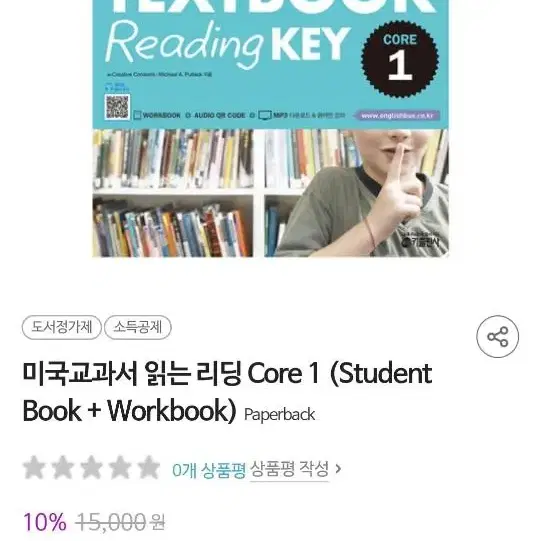
Task: Open 상품평 작성 to write review
Action: 289,469
